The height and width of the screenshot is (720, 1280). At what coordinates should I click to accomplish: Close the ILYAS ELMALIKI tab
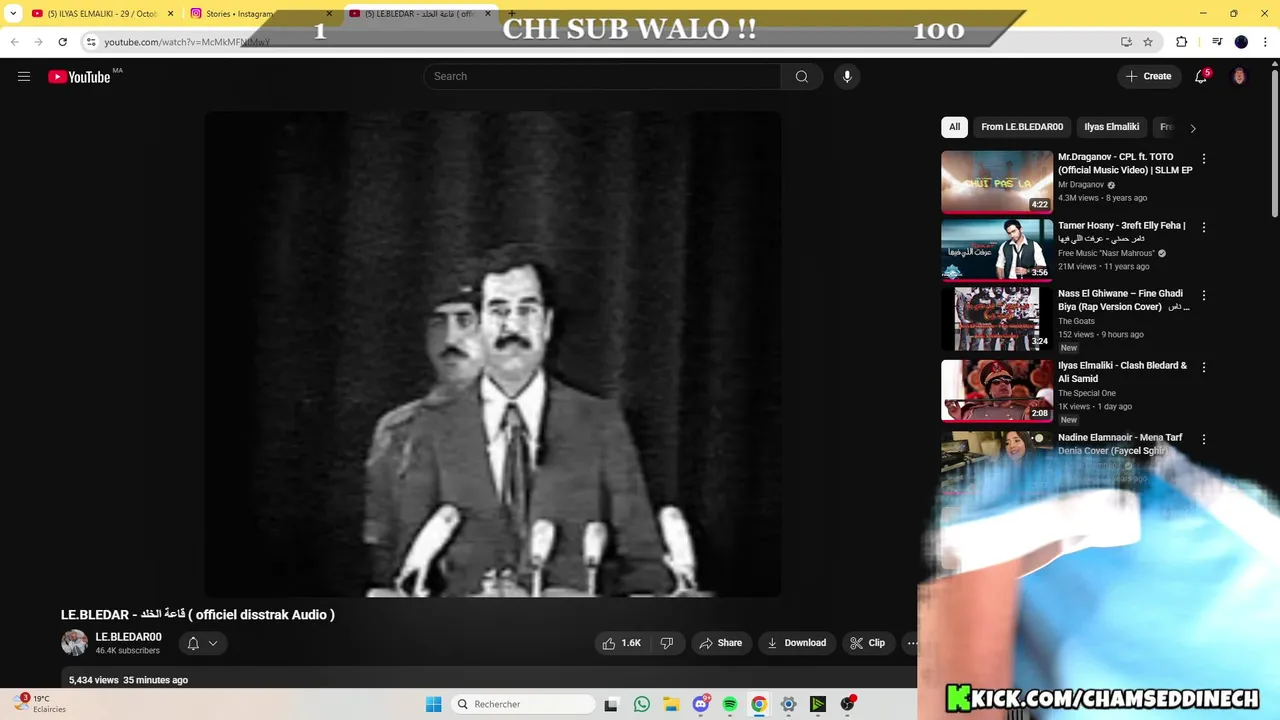(x=170, y=14)
